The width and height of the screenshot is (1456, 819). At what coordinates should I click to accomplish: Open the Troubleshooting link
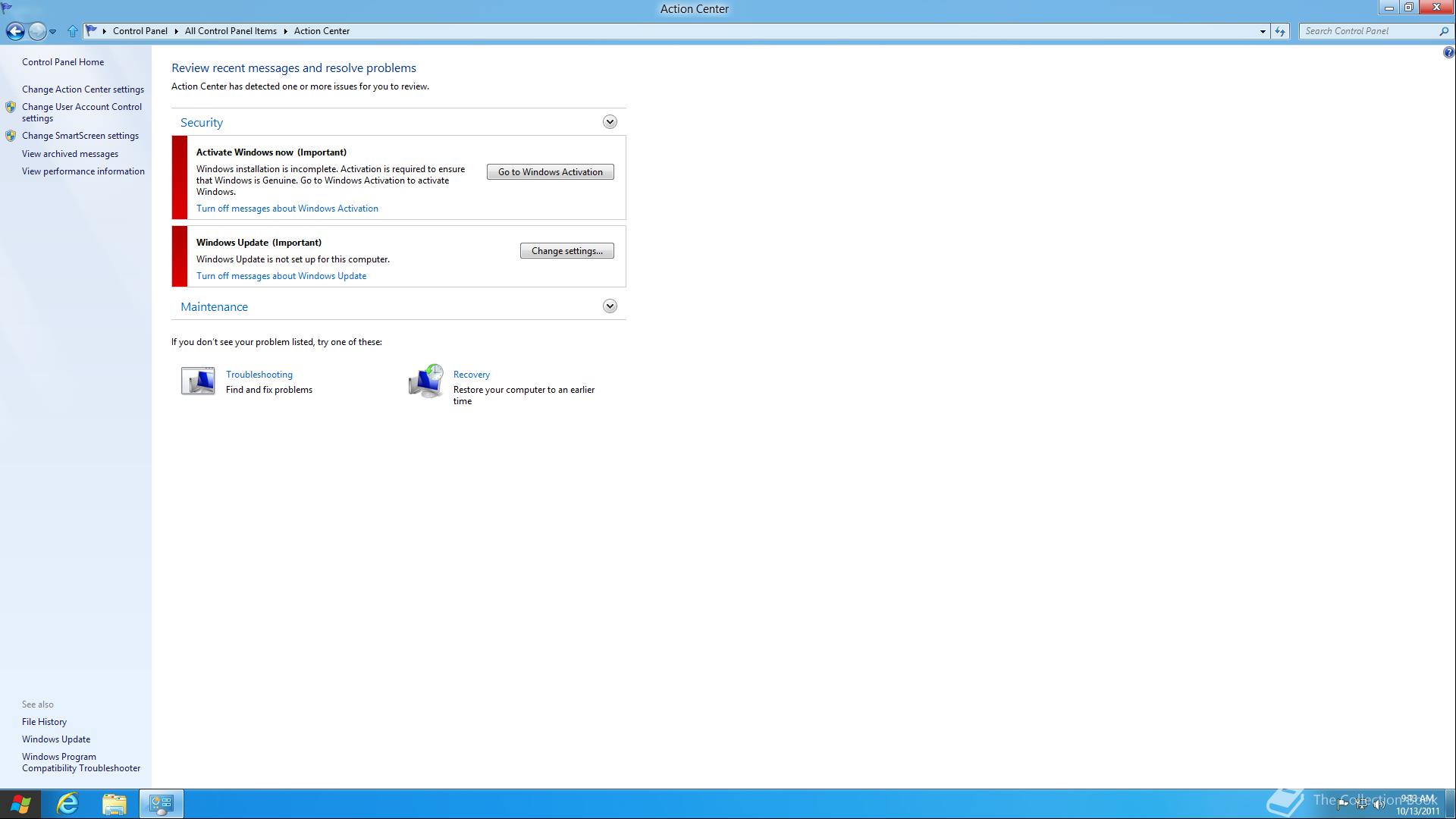click(x=259, y=375)
